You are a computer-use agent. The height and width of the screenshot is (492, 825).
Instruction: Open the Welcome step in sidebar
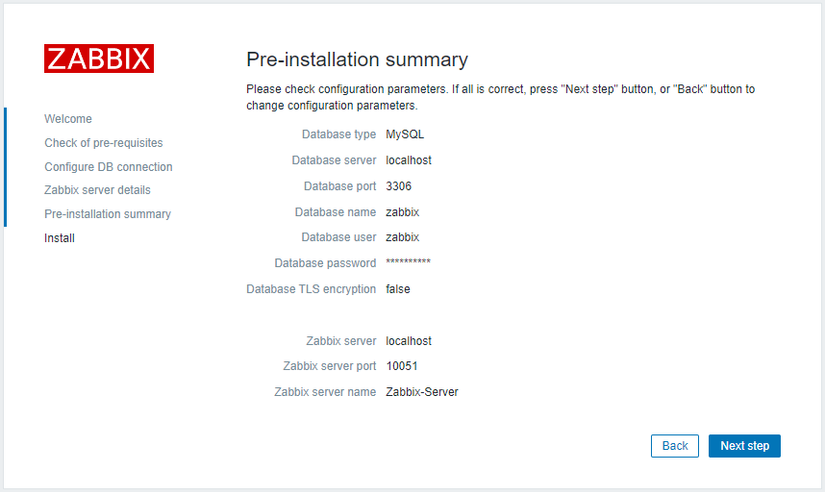pos(68,119)
